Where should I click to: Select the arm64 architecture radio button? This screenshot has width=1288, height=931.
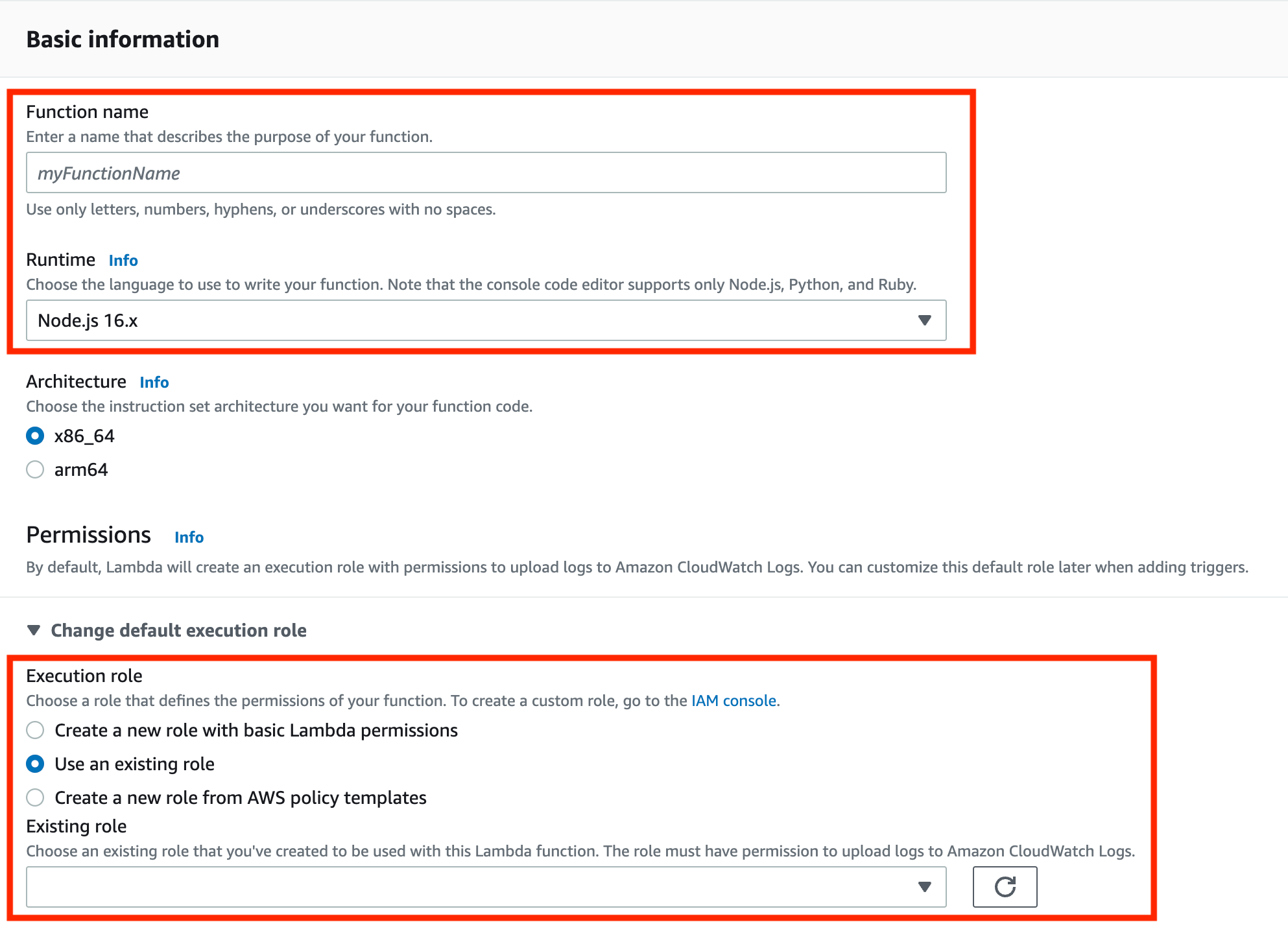click(x=35, y=469)
